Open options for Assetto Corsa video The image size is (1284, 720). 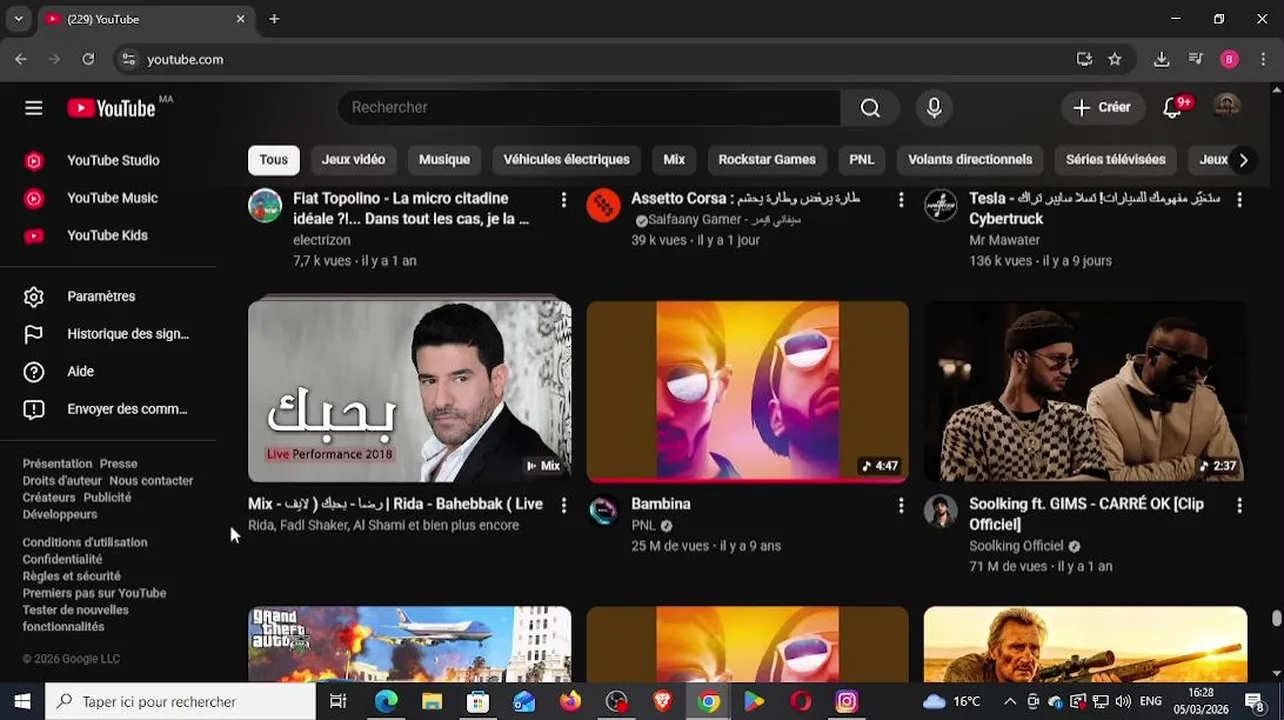coord(901,200)
